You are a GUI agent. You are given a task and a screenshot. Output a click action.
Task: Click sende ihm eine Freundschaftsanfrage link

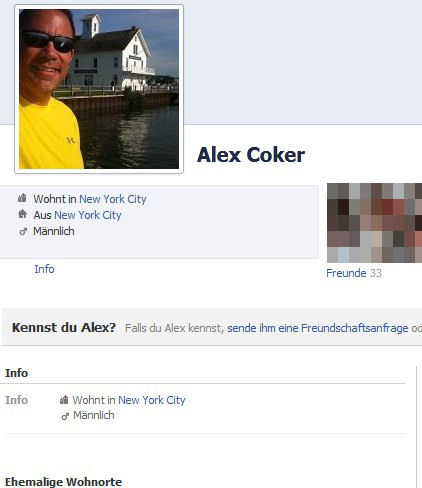[318, 328]
